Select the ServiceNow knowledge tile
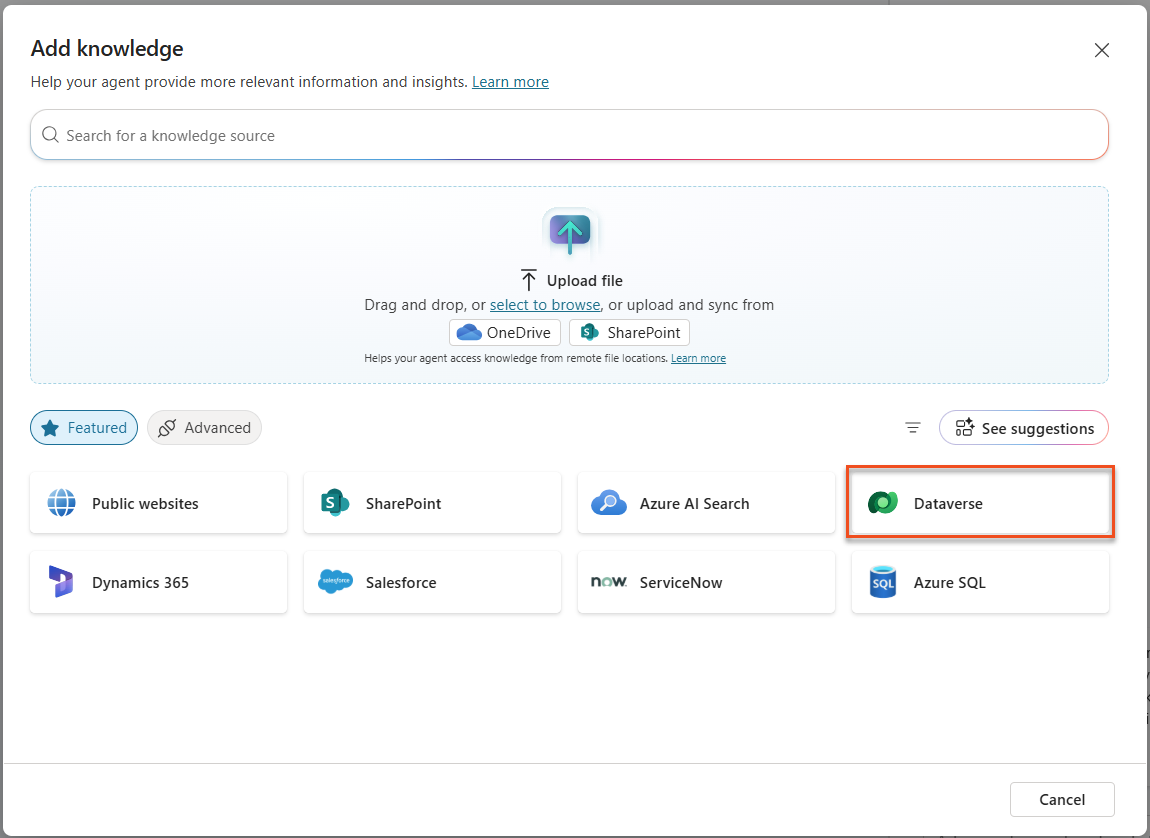 (x=706, y=582)
